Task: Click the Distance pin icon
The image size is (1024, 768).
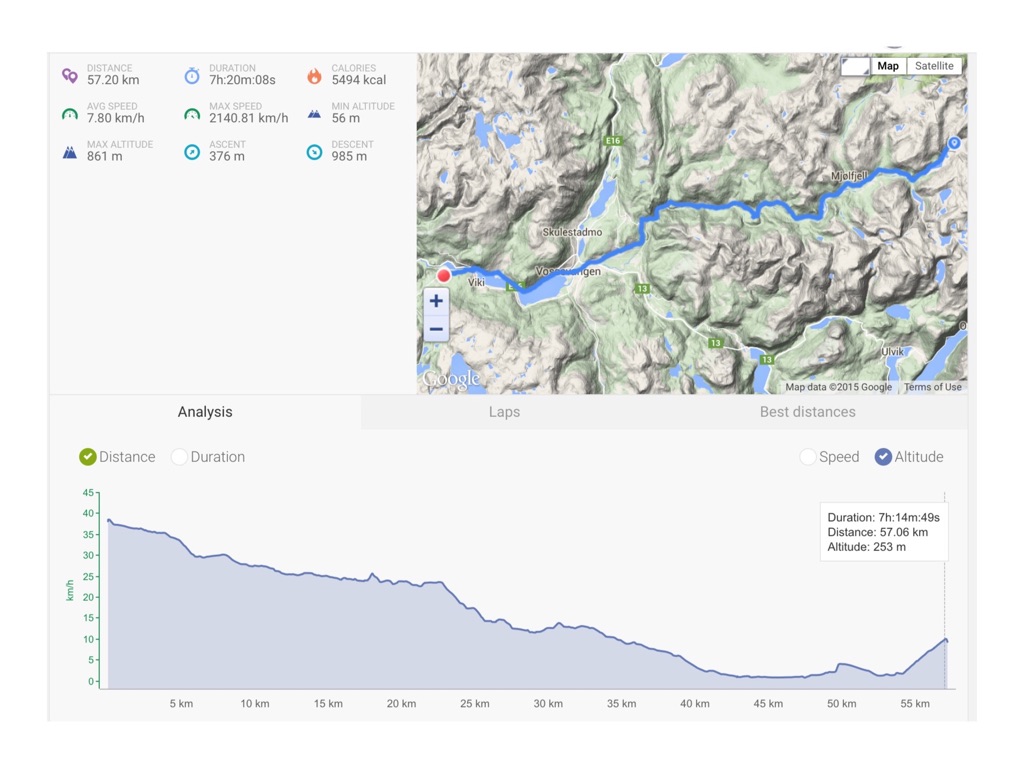Action: pos(69,75)
